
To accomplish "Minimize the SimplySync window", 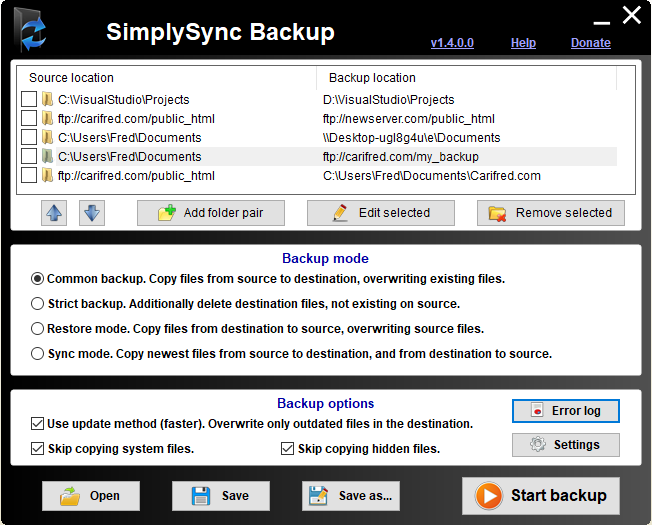I will [x=601, y=23].
